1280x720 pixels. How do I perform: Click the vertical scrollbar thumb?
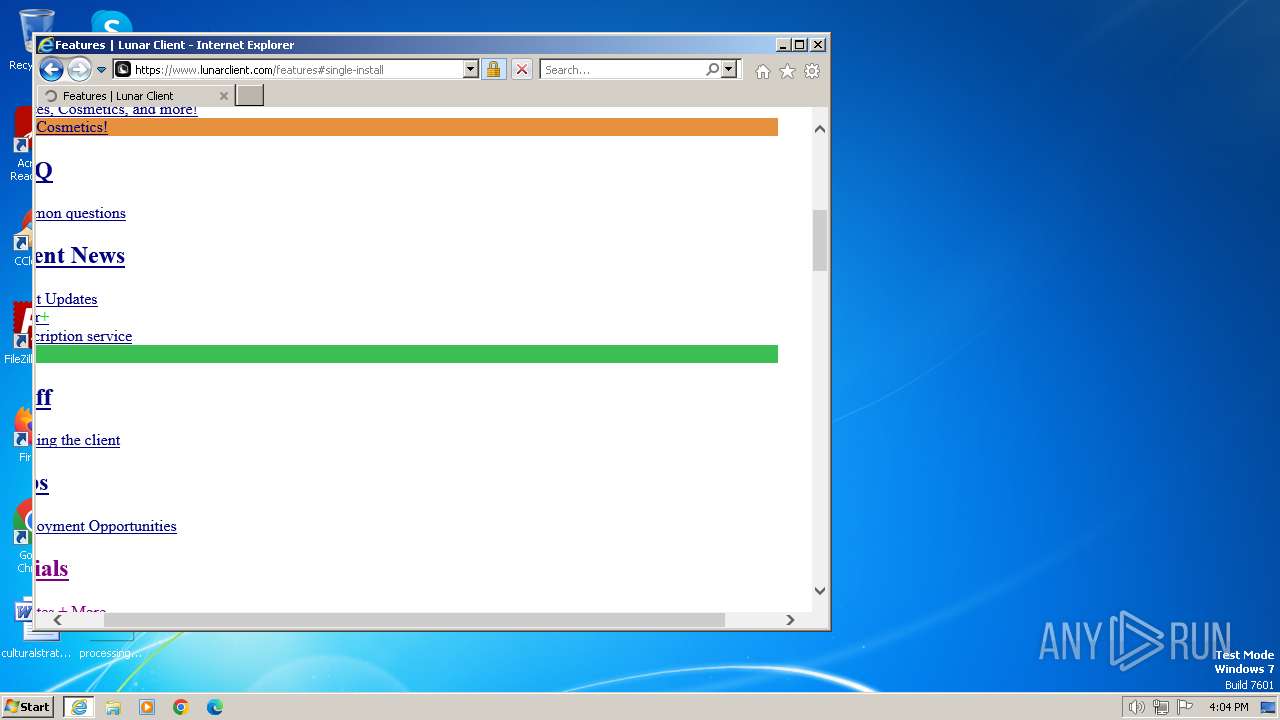pos(820,240)
